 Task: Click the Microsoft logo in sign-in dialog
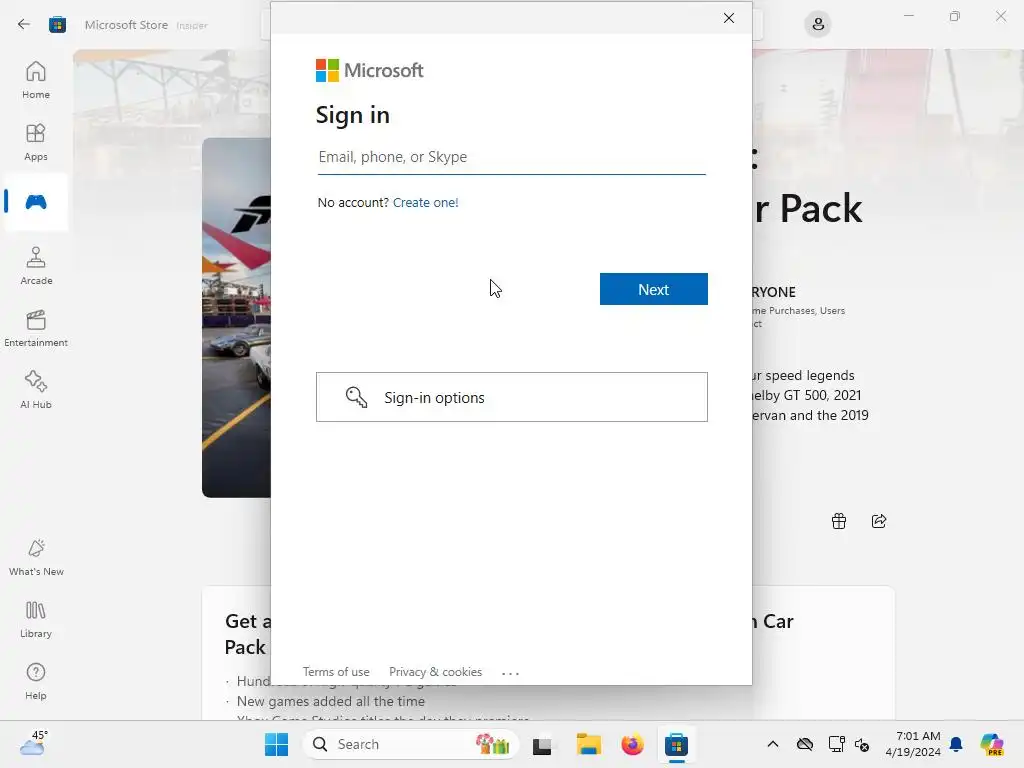pos(370,71)
